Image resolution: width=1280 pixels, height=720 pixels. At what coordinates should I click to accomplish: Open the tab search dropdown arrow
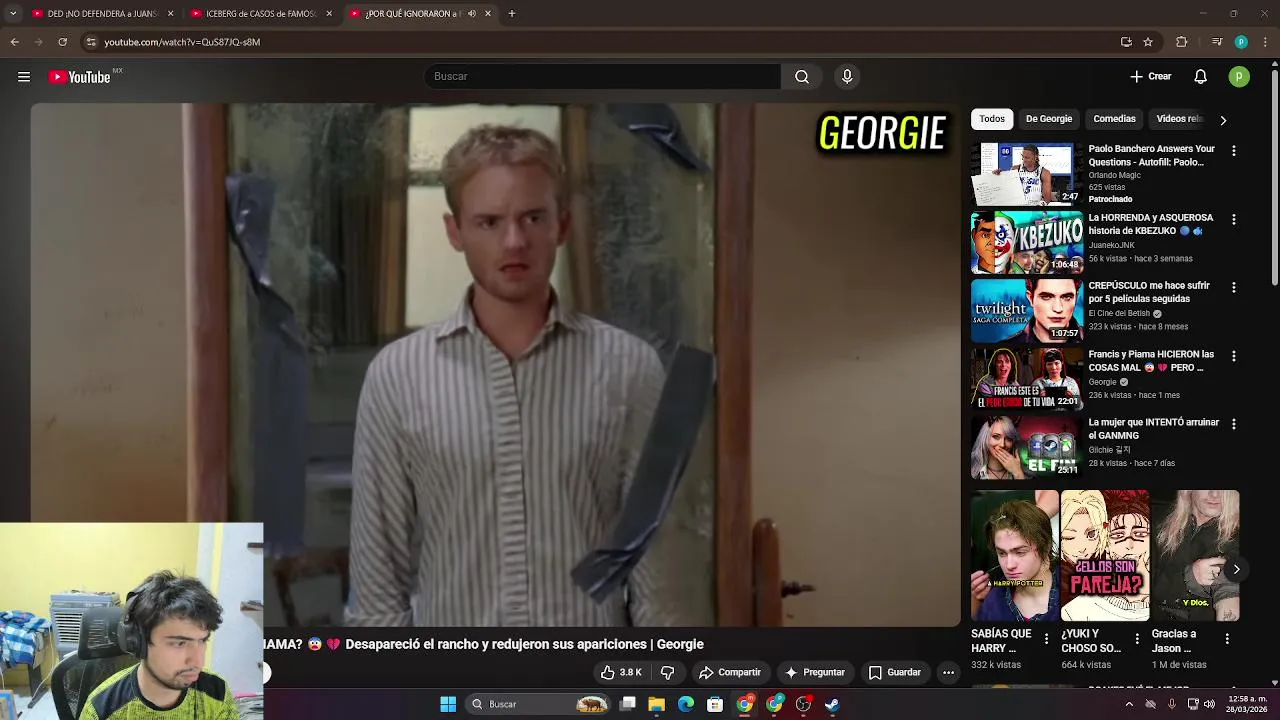(12, 14)
